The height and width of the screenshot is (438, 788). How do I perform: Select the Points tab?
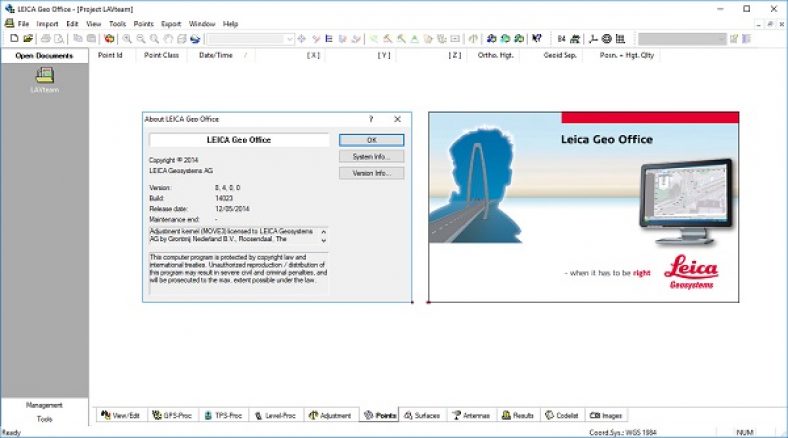(x=379, y=415)
